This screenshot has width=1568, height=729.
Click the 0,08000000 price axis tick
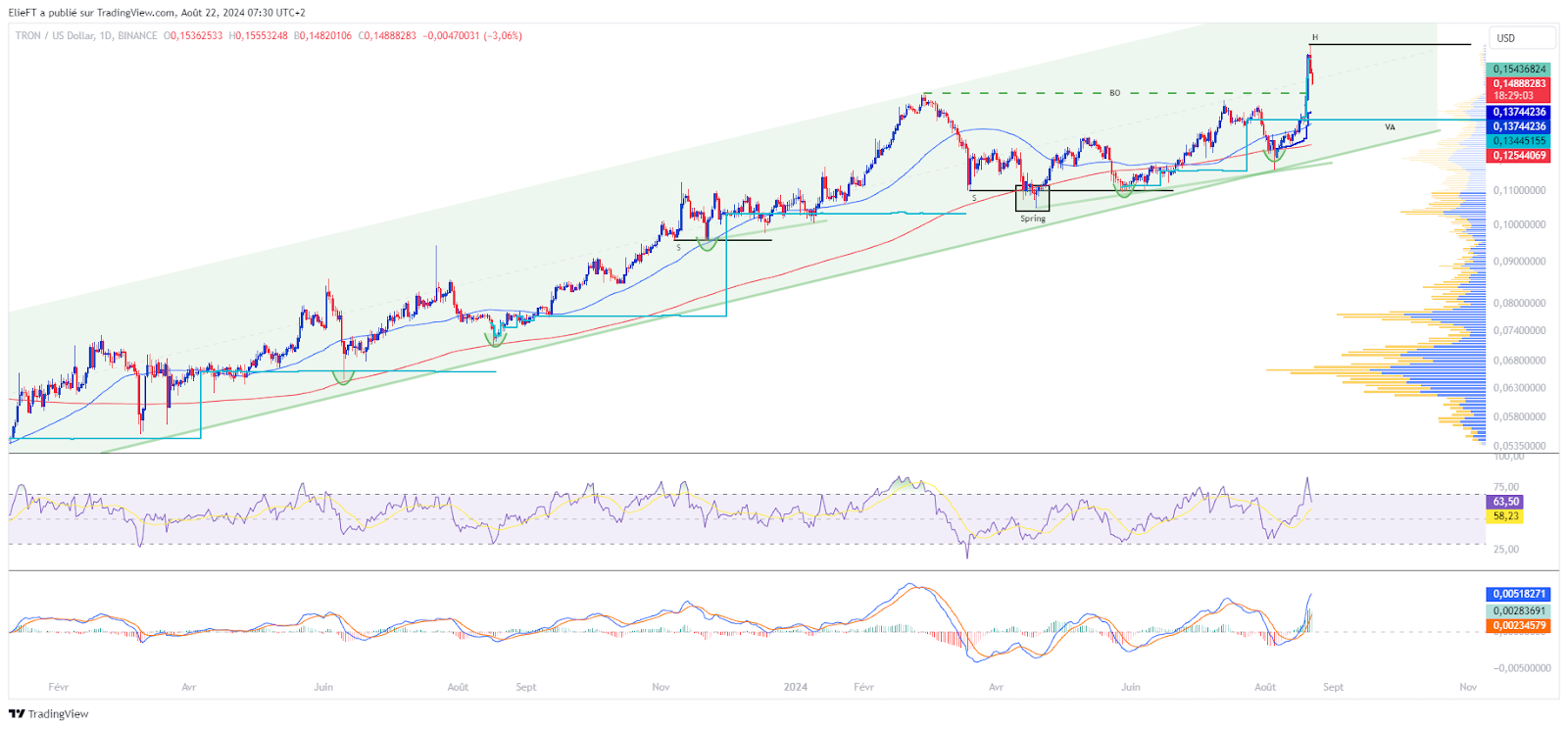pyautogui.click(x=1519, y=303)
